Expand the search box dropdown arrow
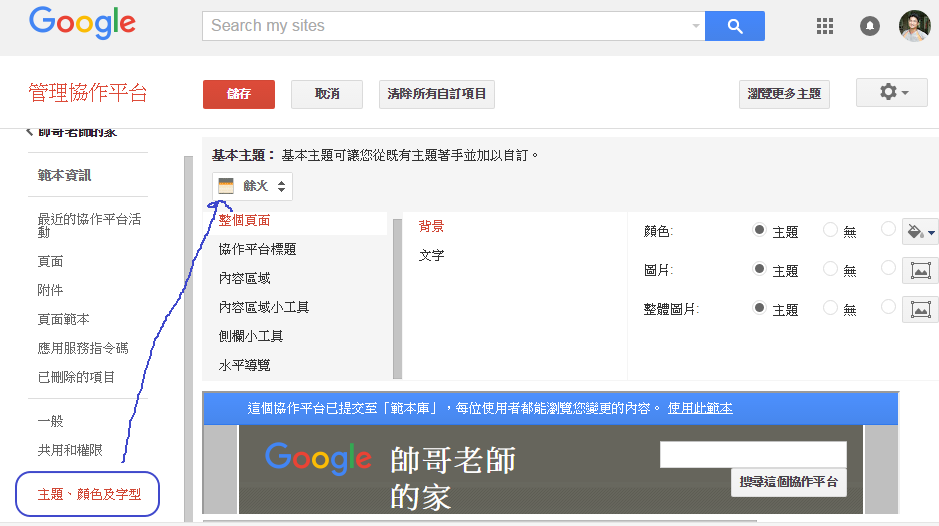939x526 pixels. 696,26
